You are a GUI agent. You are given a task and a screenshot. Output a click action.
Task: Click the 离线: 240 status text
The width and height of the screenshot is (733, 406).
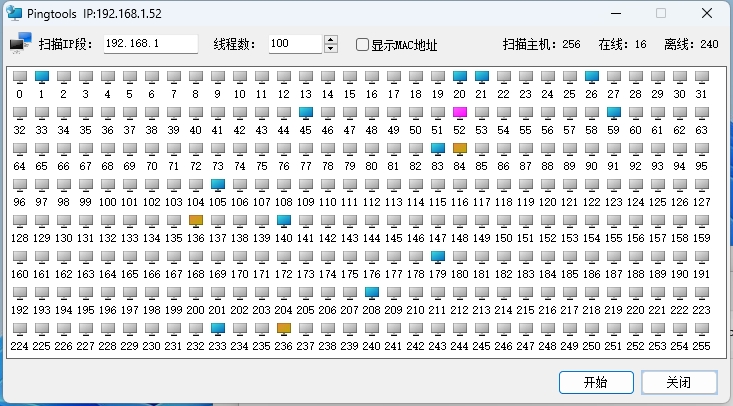(691, 44)
